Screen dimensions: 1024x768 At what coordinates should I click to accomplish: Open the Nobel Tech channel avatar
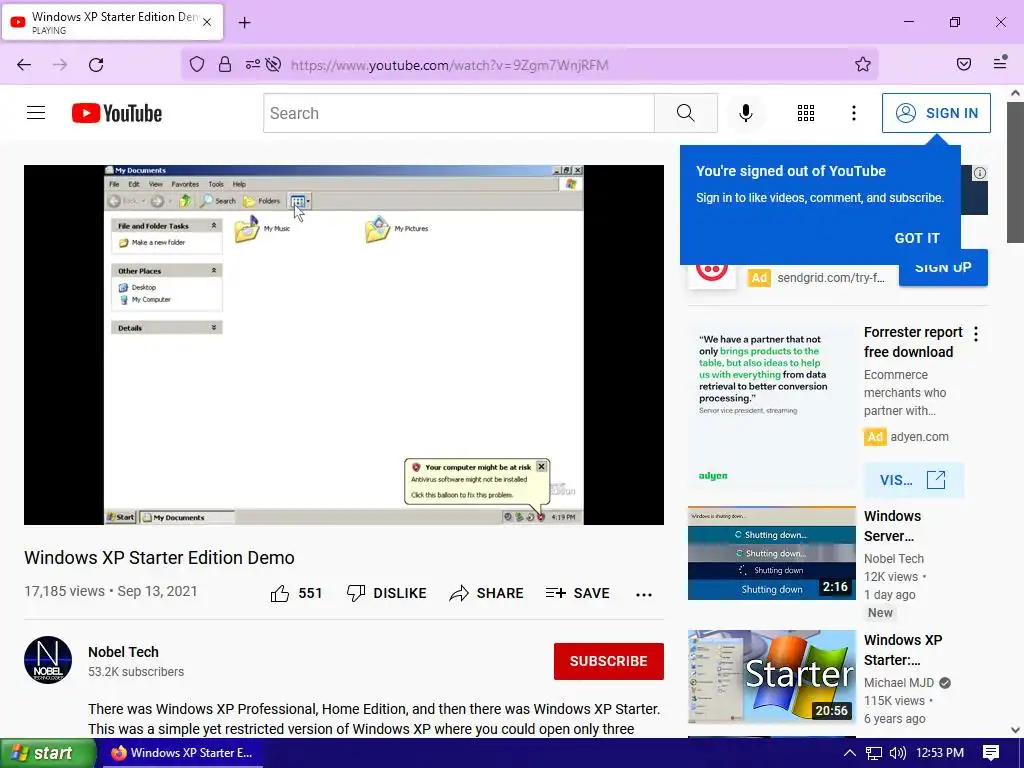[48, 660]
